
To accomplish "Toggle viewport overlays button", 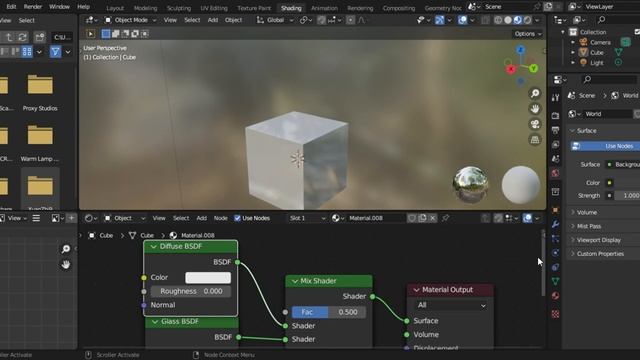I will tap(462, 20).
